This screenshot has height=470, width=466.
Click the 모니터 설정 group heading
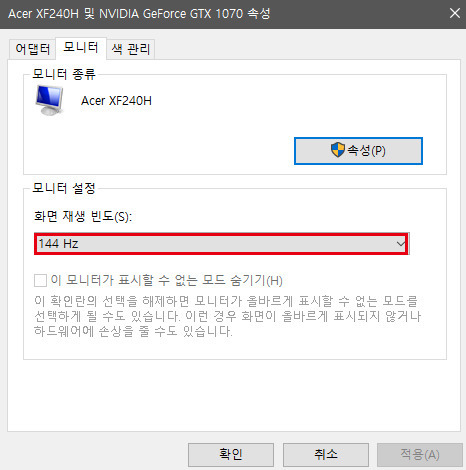[x=64, y=188]
